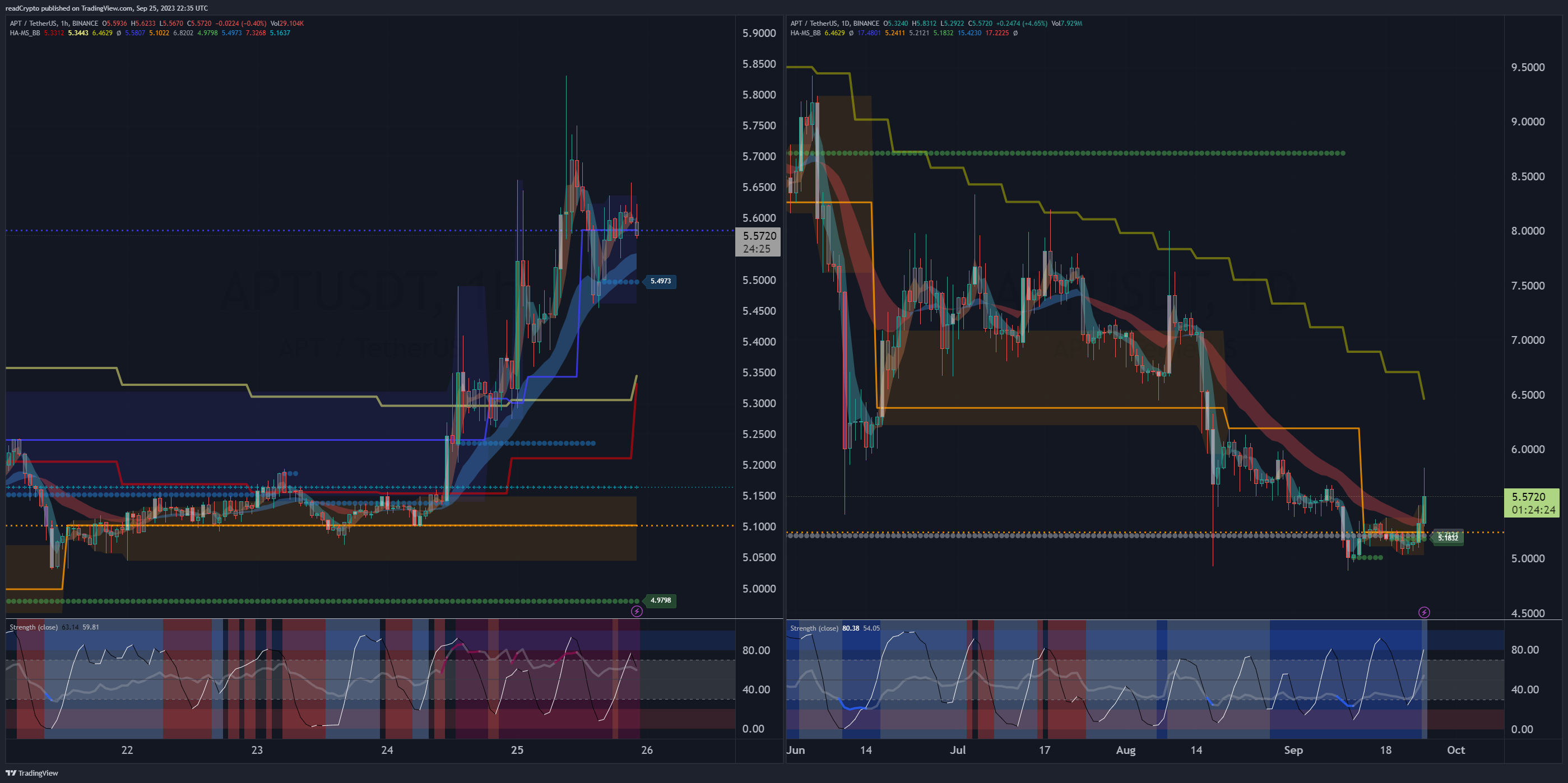This screenshot has height=783, width=1568.
Task: Select the 'APT / TetherUS, 1h, BINANCE' chart title
Action: click(x=54, y=23)
